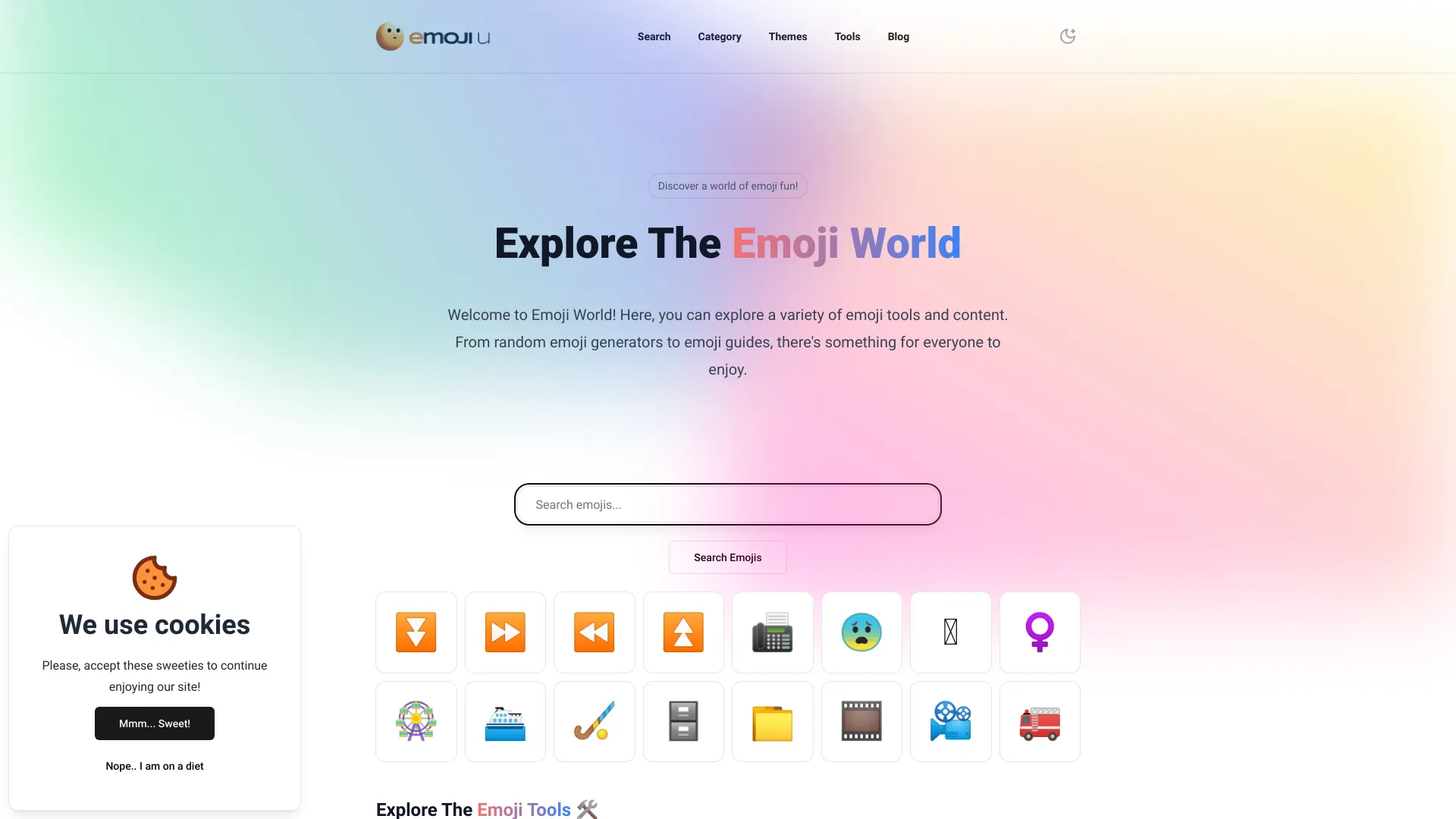The image size is (1456, 819).
Task: Click the fax machine emoji icon
Action: pos(772,632)
